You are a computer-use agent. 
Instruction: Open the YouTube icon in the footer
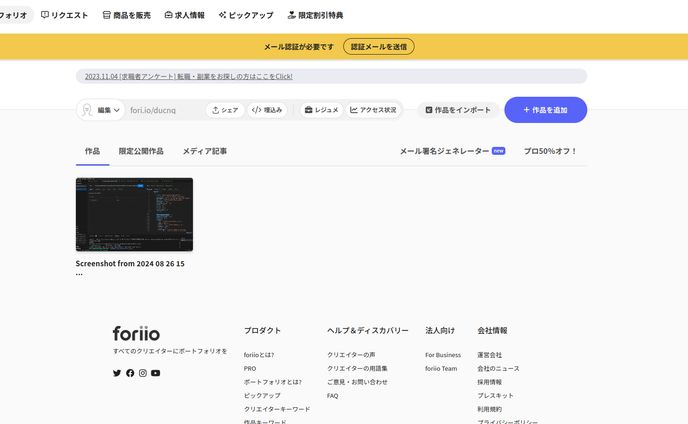156,373
